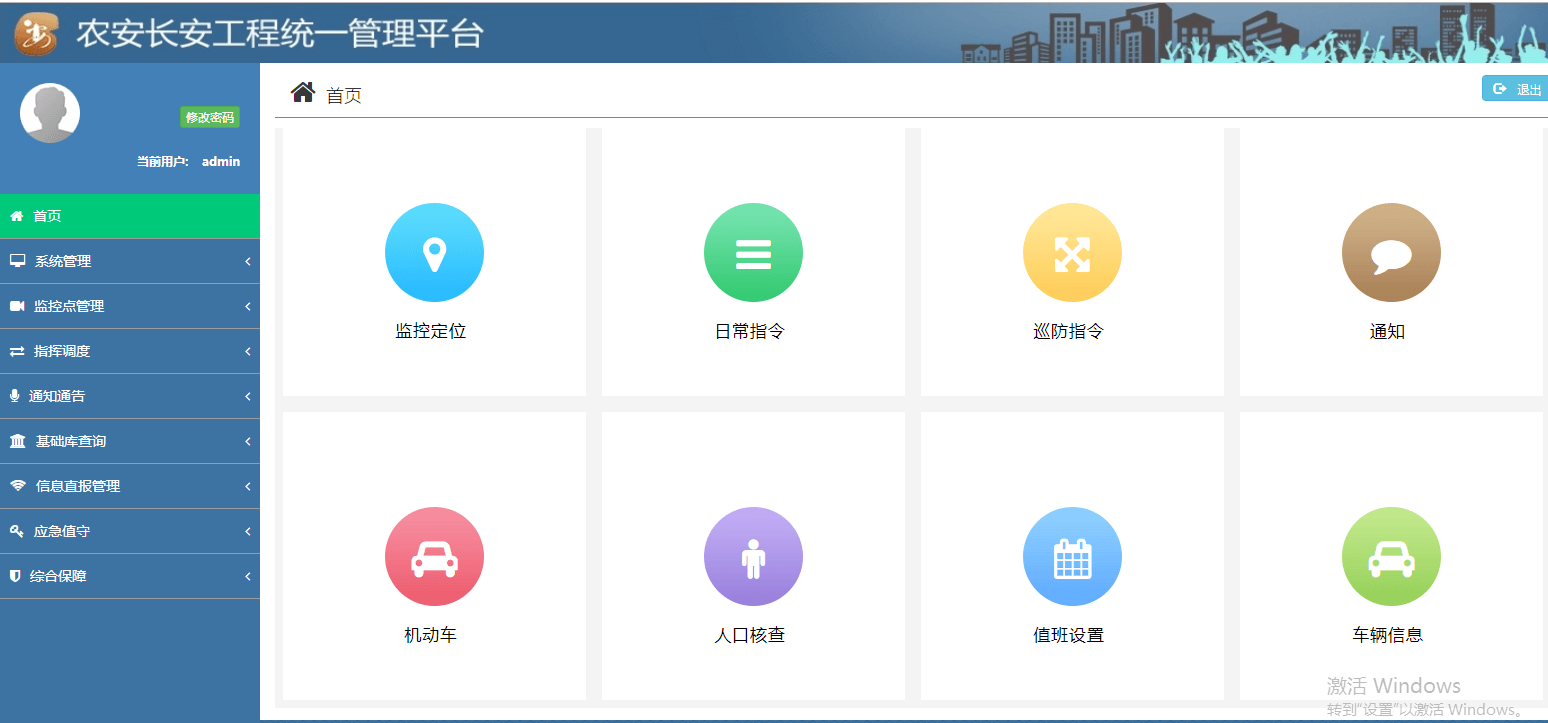
Task: Click the shield icon beside 综合保障
Action: [x=15, y=576]
